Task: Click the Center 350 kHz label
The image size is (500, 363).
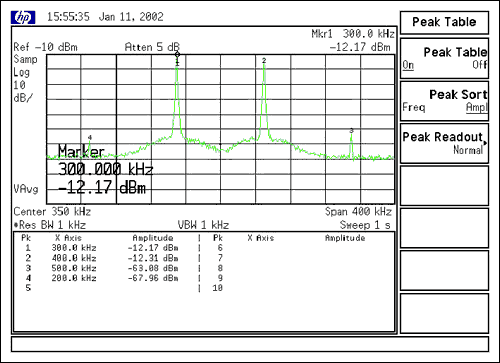Action: (52, 212)
